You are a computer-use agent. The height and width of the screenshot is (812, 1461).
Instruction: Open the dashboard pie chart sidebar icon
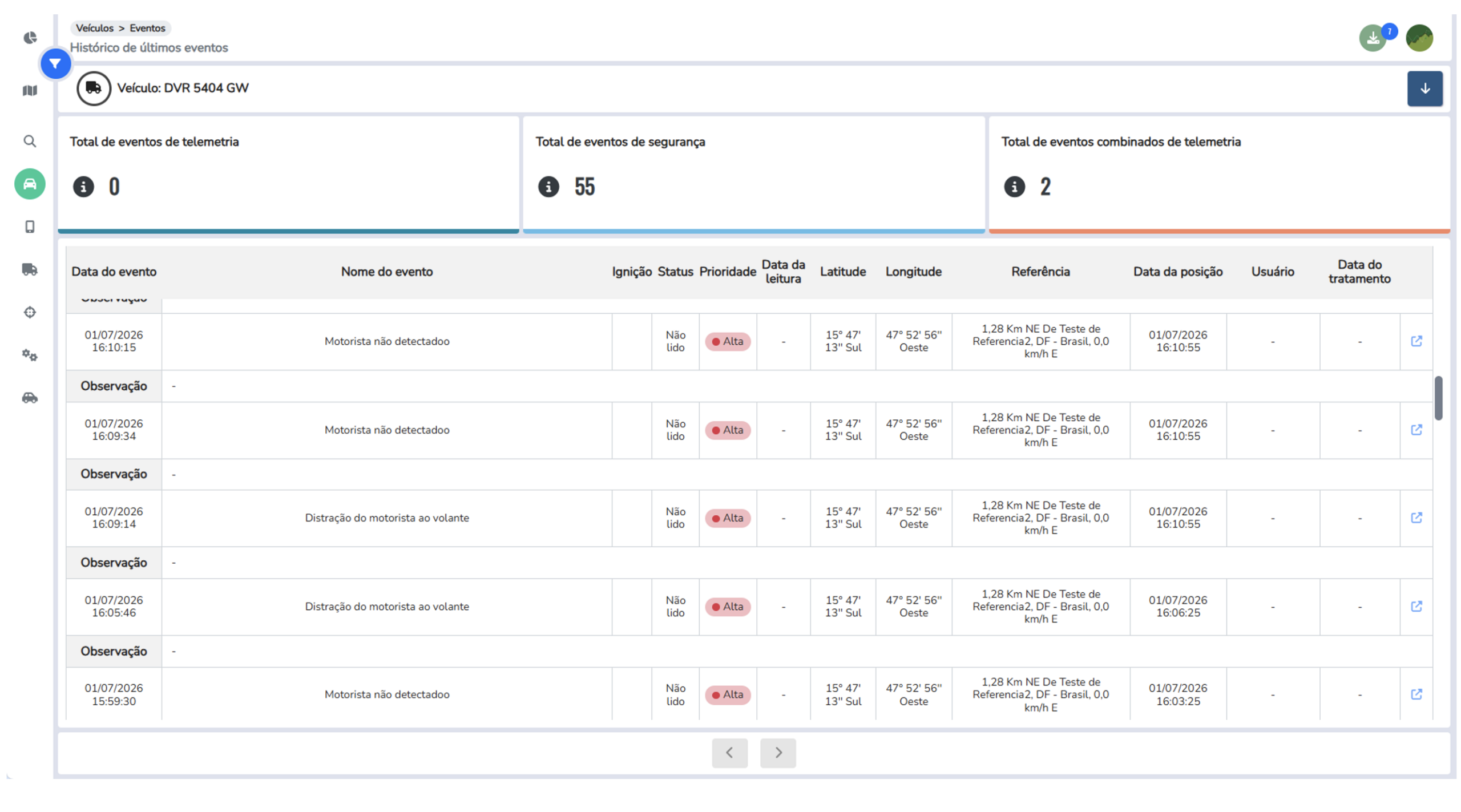tap(30, 38)
